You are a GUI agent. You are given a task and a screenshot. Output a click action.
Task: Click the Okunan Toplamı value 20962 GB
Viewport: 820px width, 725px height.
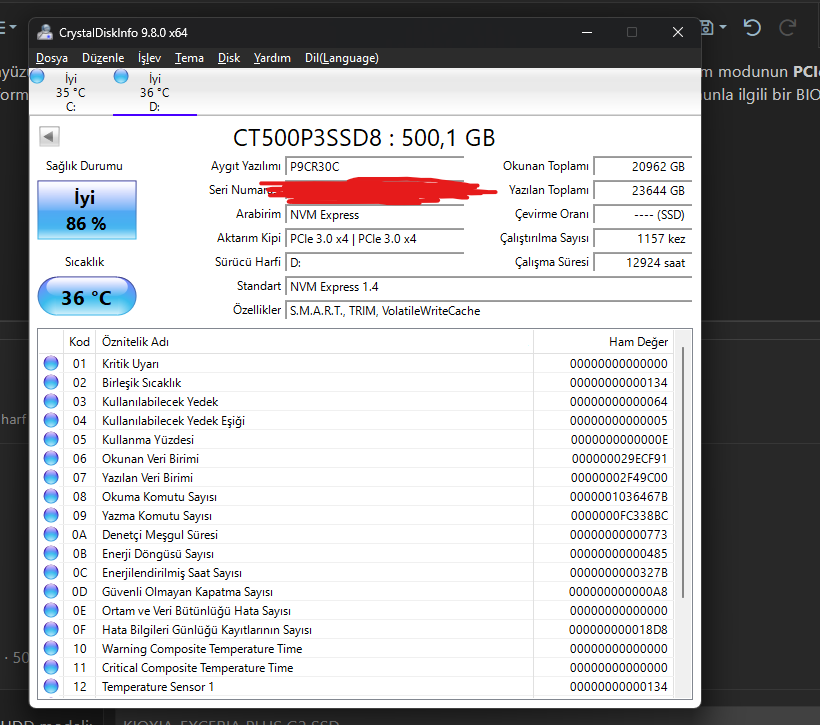(643, 166)
